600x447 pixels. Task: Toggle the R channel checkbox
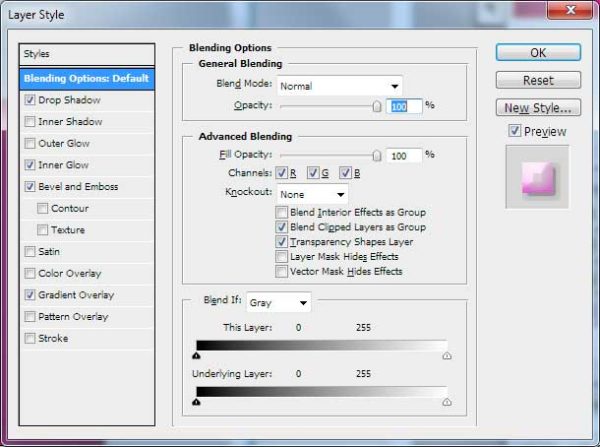pyautogui.click(x=282, y=173)
